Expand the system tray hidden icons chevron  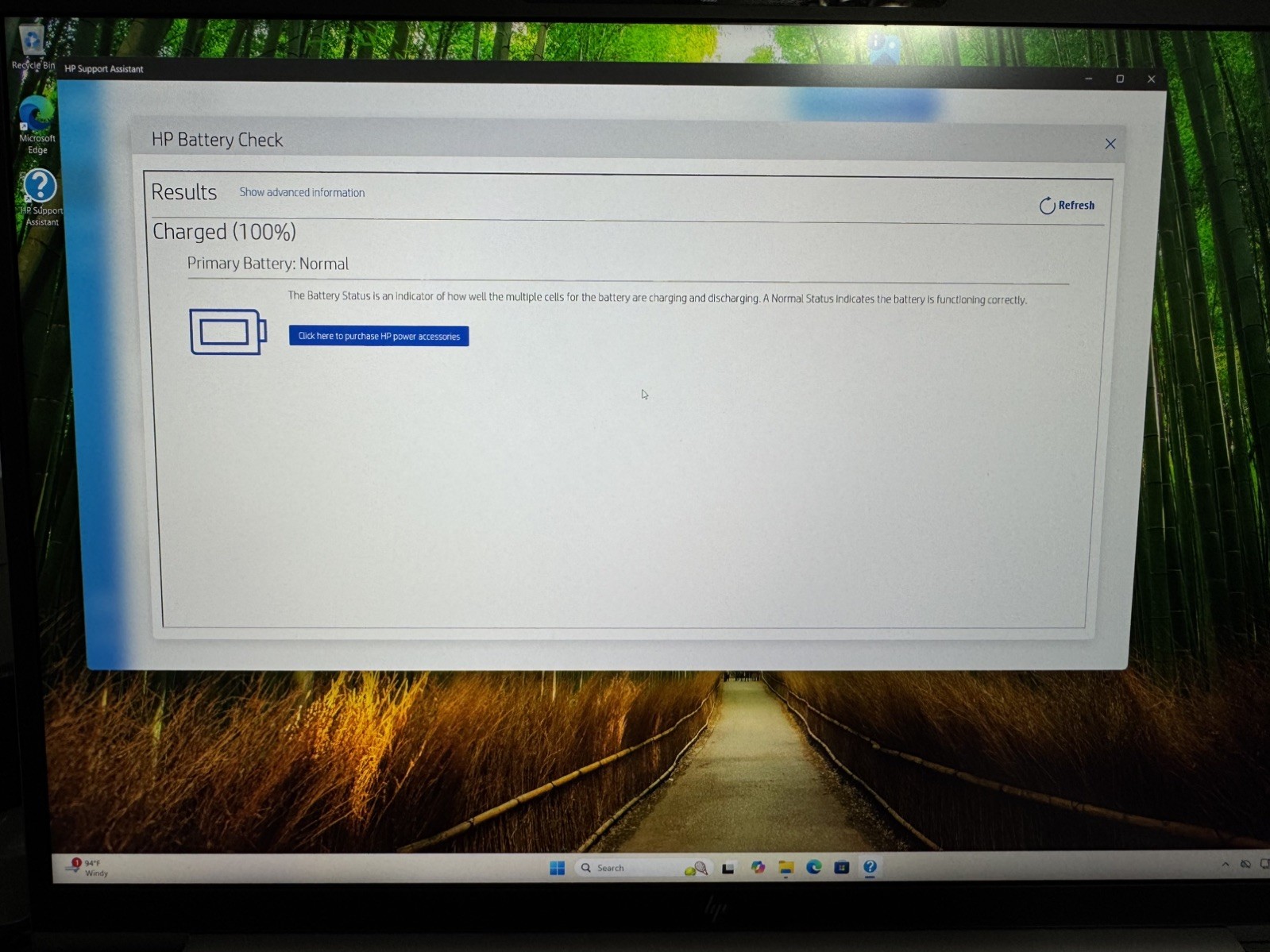pyautogui.click(x=1225, y=864)
